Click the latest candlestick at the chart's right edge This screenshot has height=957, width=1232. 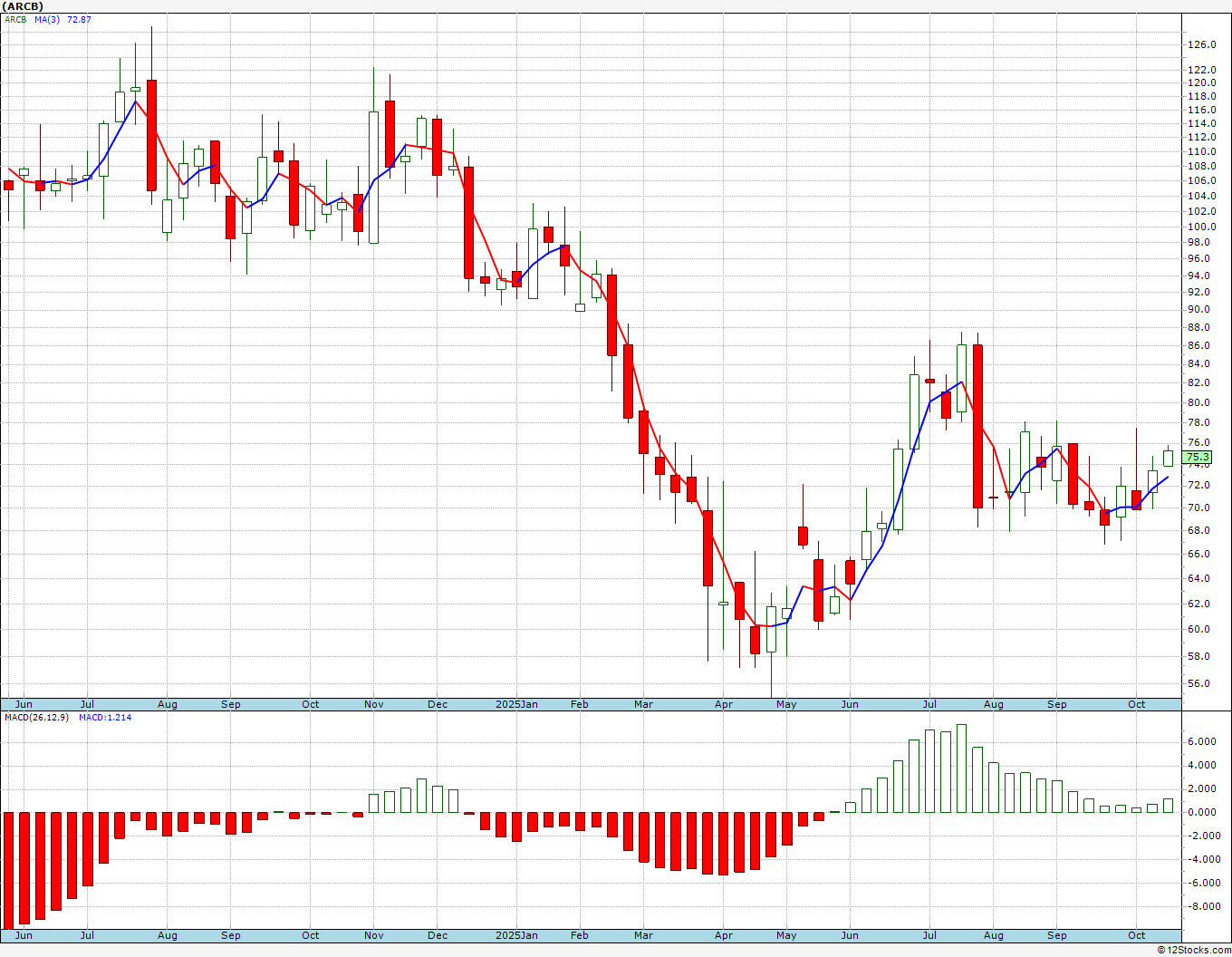point(1169,458)
